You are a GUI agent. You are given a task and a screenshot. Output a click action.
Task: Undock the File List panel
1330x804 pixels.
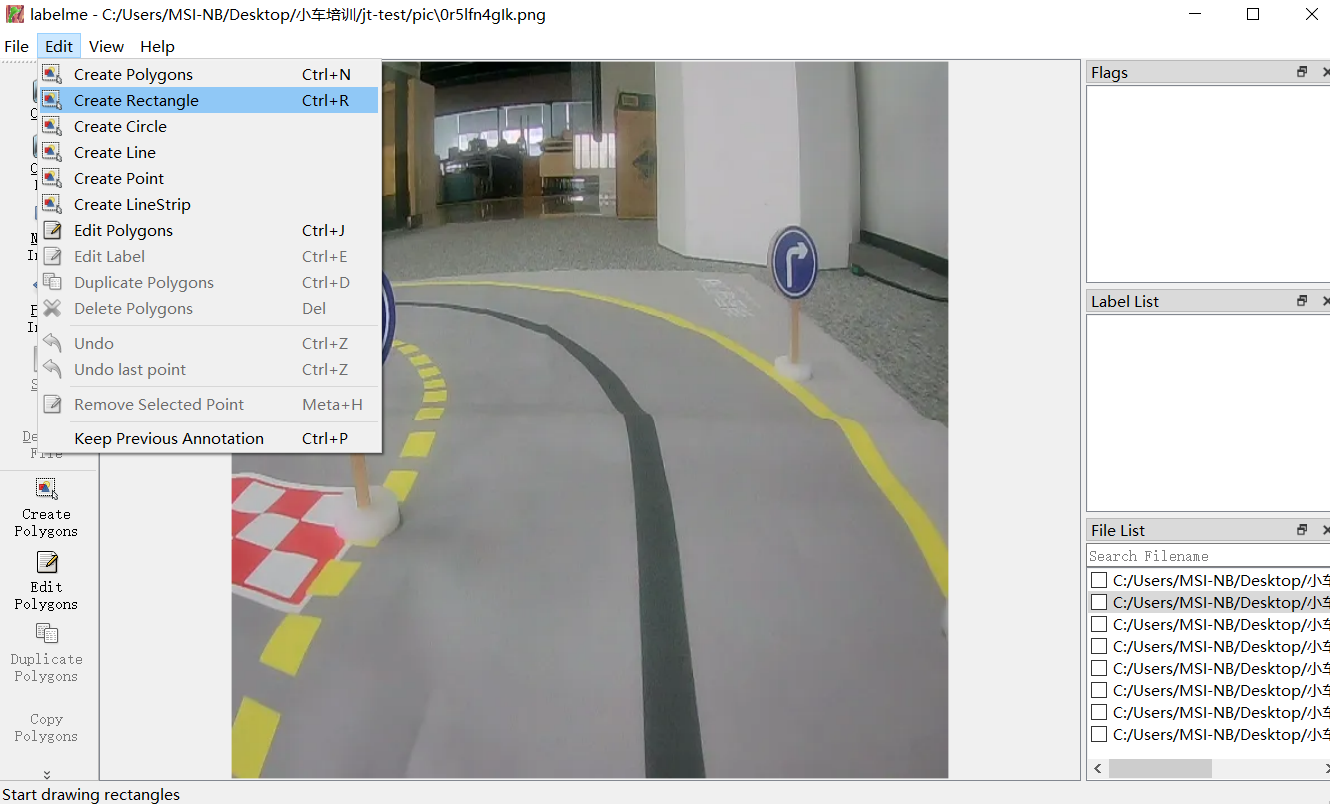click(x=1302, y=530)
